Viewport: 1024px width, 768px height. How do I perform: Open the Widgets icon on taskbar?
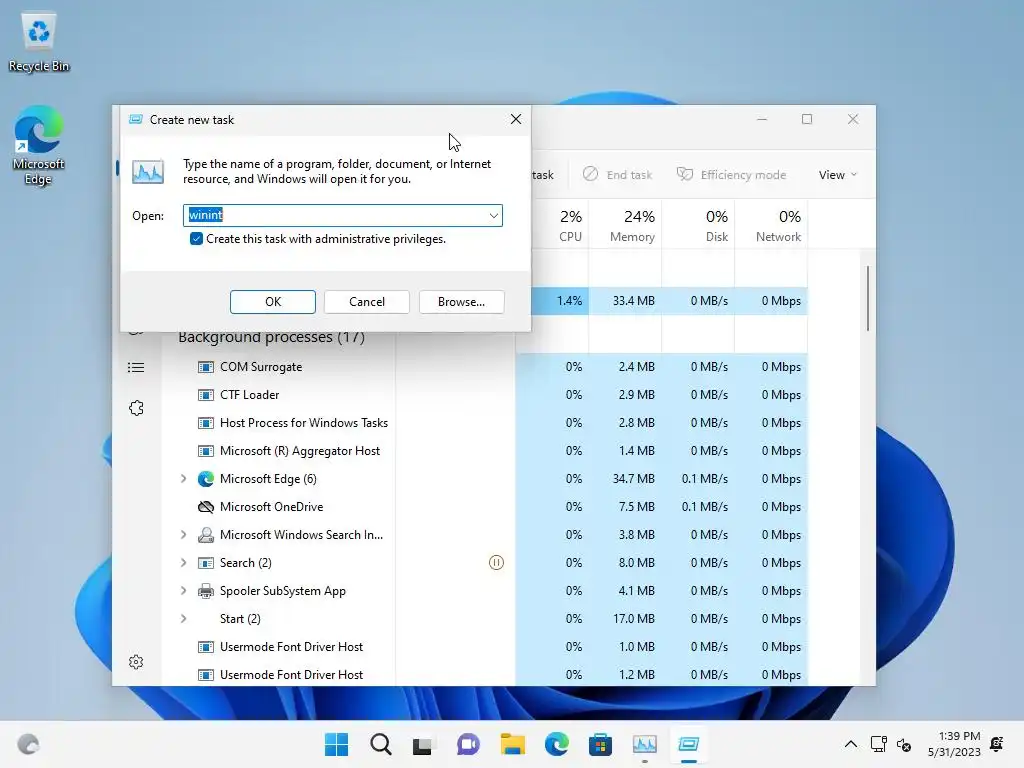coord(28,744)
